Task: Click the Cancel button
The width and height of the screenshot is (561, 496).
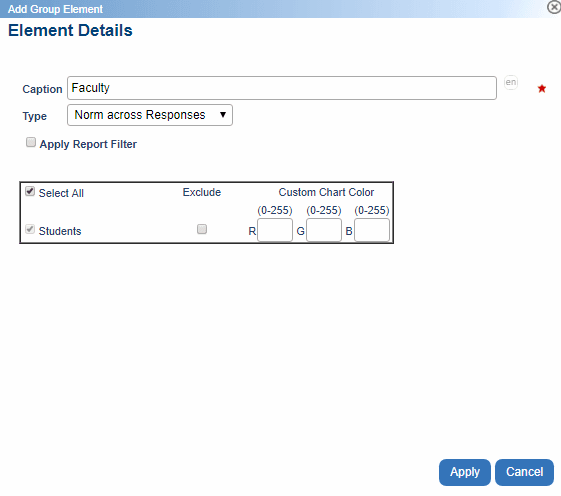Action: coord(525,472)
